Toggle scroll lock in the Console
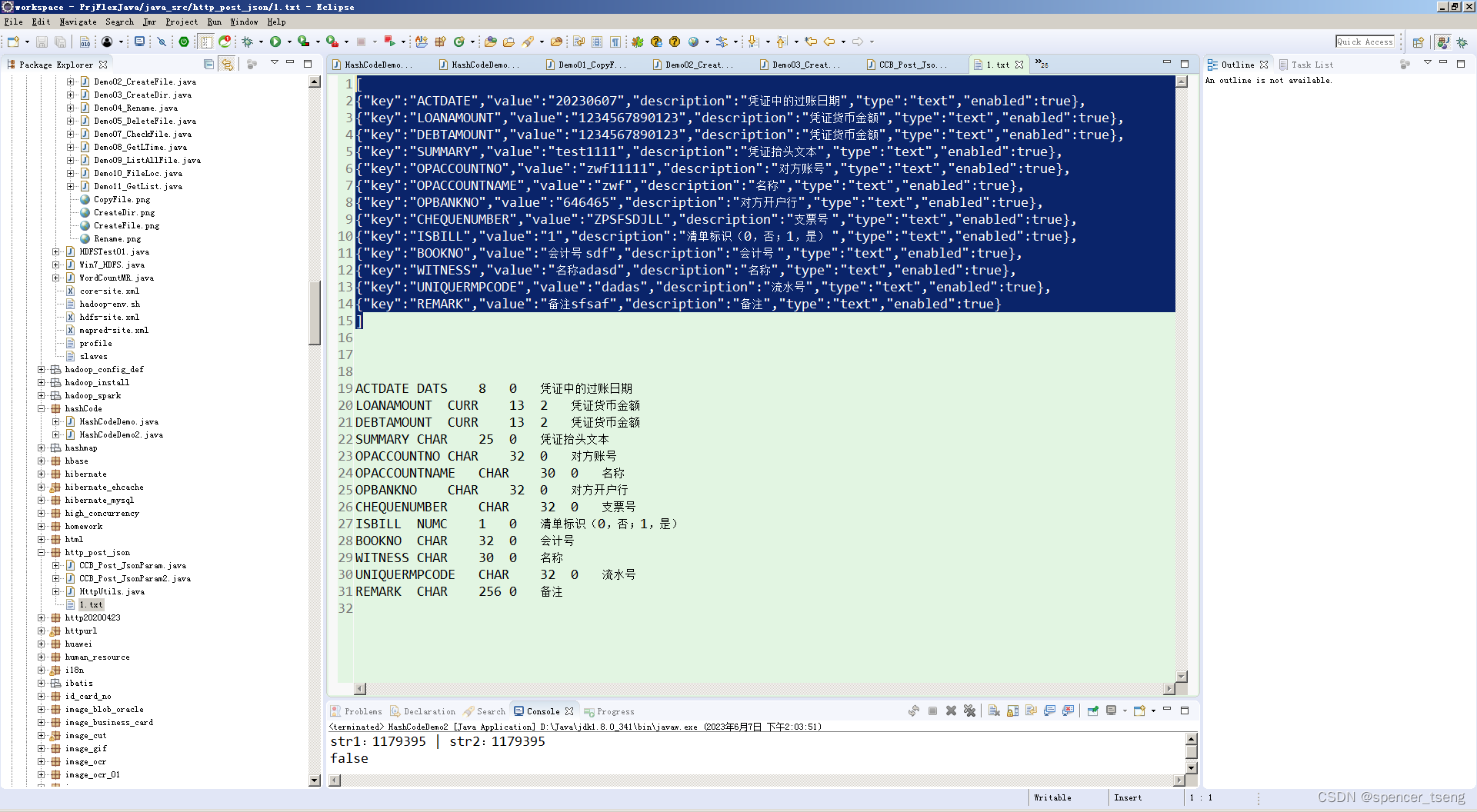Screen dimensions: 1477x812 pos(1011,710)
